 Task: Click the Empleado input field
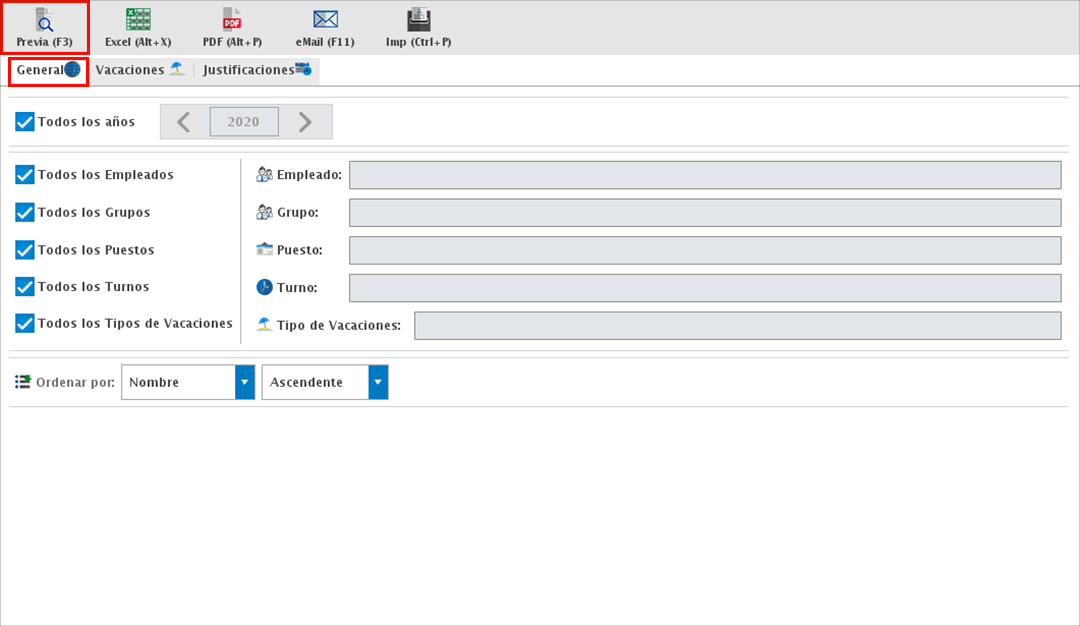(x=704, y=175)
